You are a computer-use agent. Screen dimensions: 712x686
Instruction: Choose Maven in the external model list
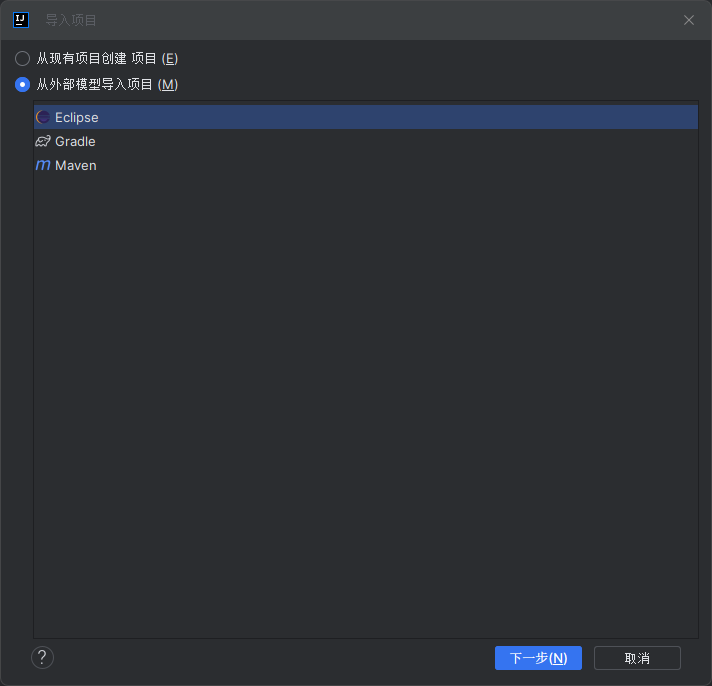[x=366, y=165]
